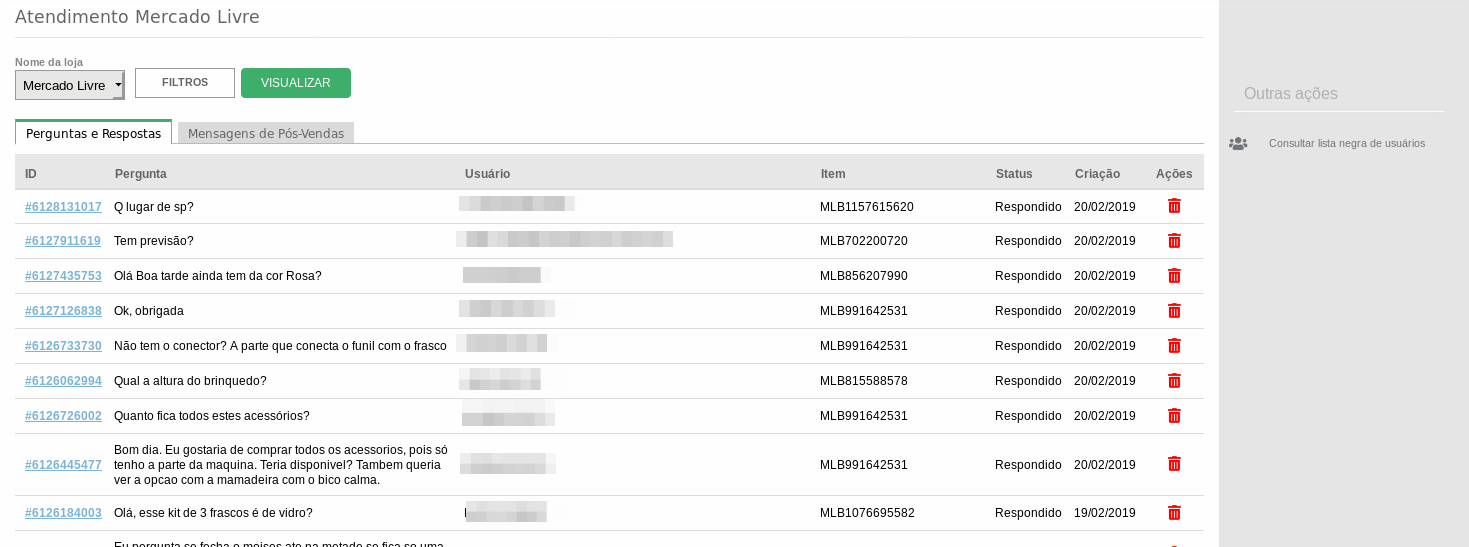
Task: Switch to Mensagens de Pós-Vendas tab
Action: pyautogui.click(x=266, y=133)
